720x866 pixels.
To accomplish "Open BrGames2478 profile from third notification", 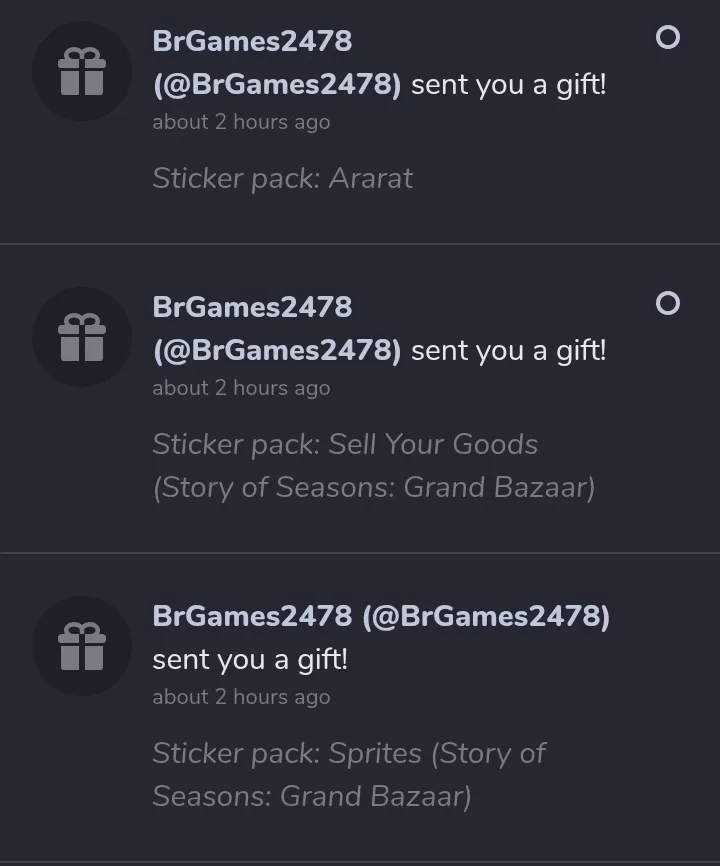I will [252, 616].
